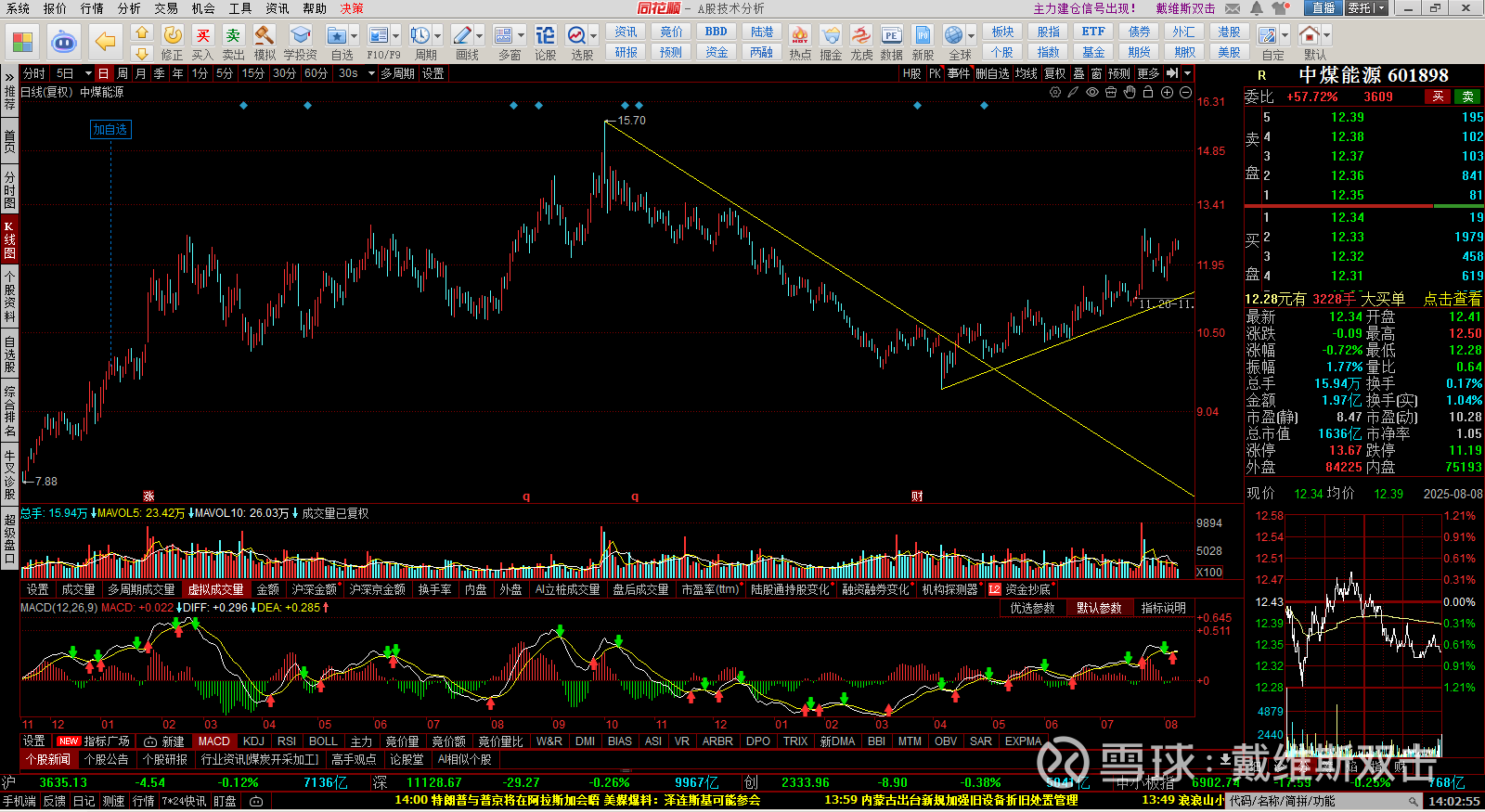The width and height of the screenshot is (1485, 812).
Task: Click the up arrow page icon
Action: (141, 32)
